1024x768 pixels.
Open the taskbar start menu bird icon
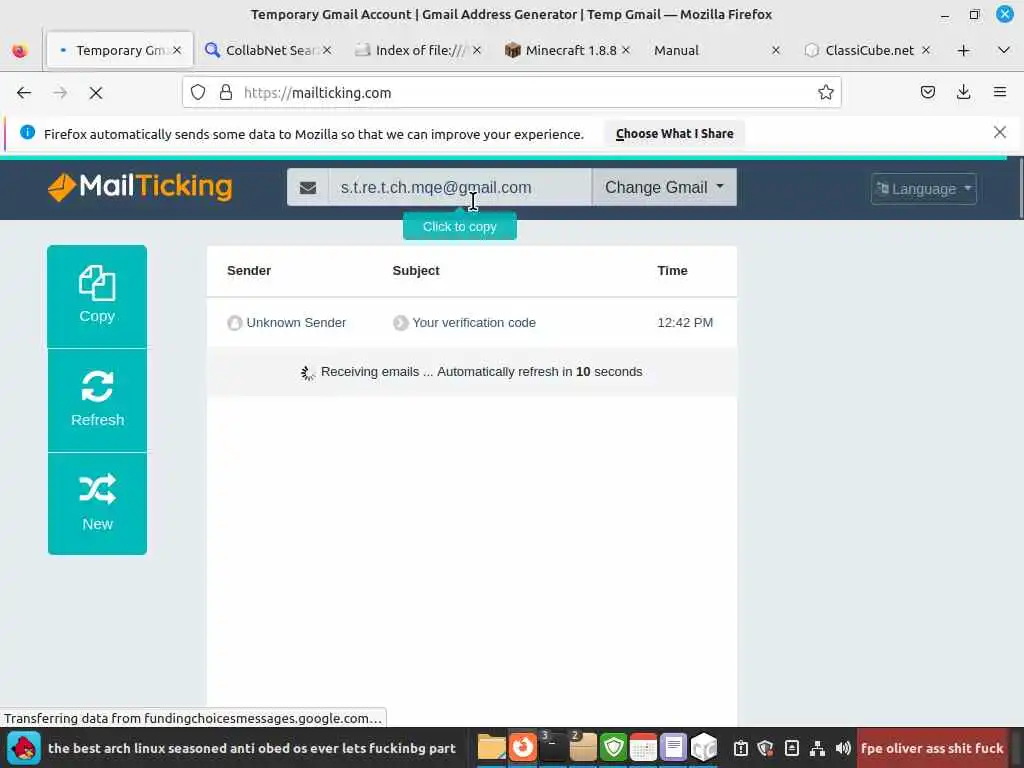click(x=24, y=748)
